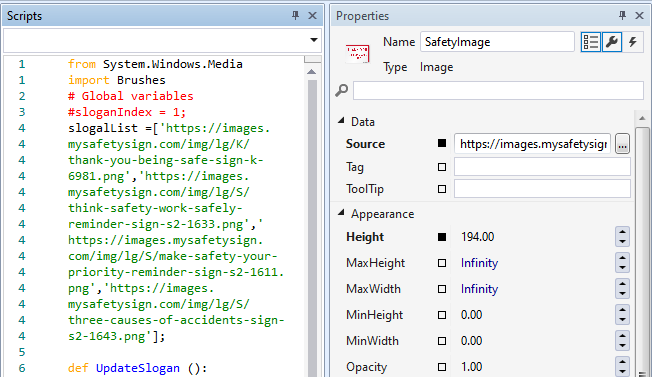Collapse the Data section
This screenshot has height=377, width=654.
tap(341, 121)
